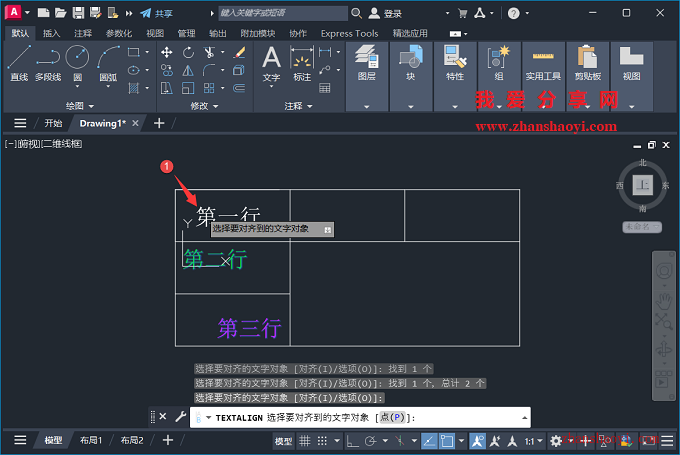
Task: Activate the Rotate tool
Action: (188, 52)
